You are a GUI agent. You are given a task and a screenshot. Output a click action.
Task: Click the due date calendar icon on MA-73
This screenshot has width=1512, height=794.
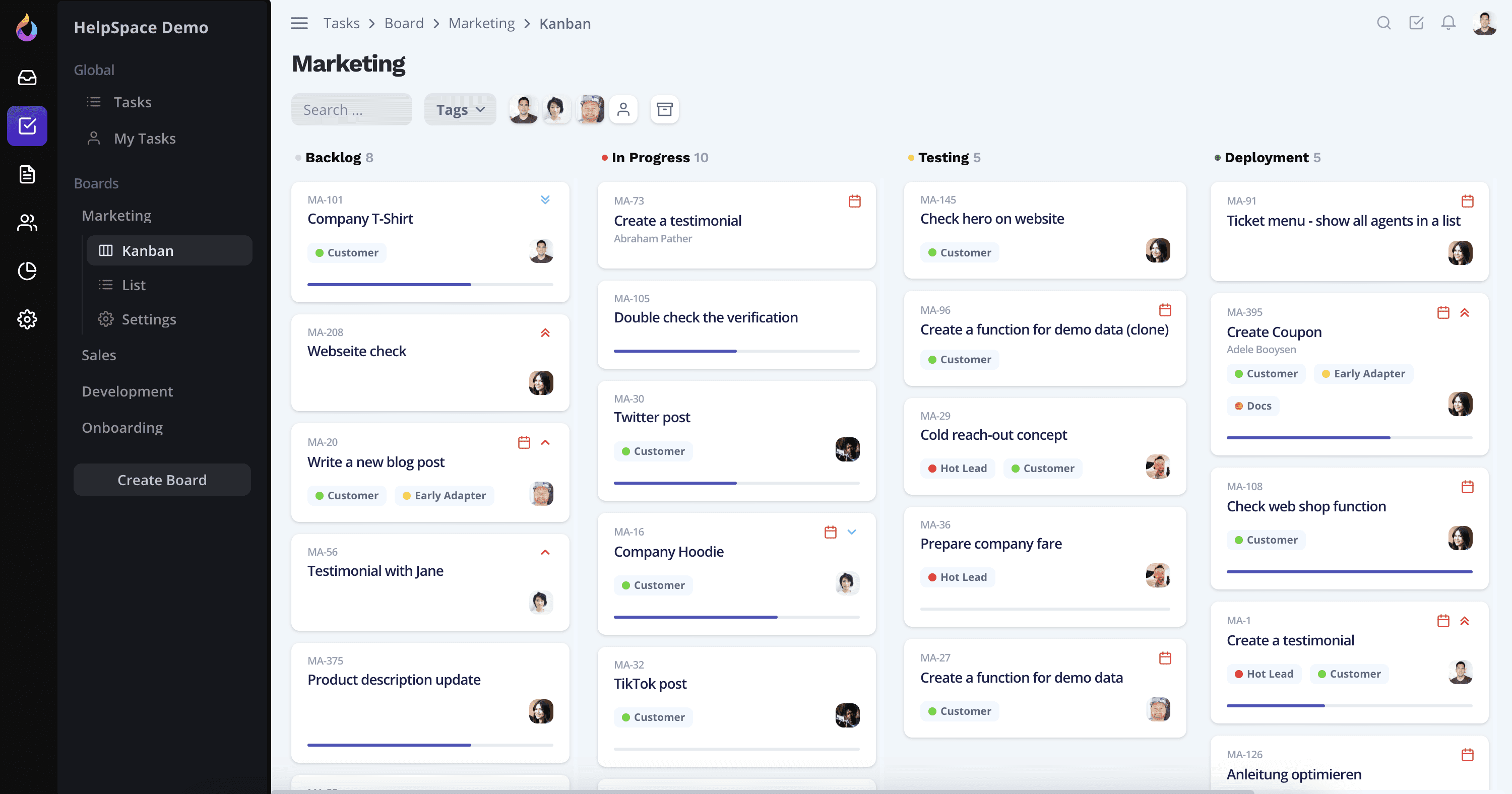[855, 200]
